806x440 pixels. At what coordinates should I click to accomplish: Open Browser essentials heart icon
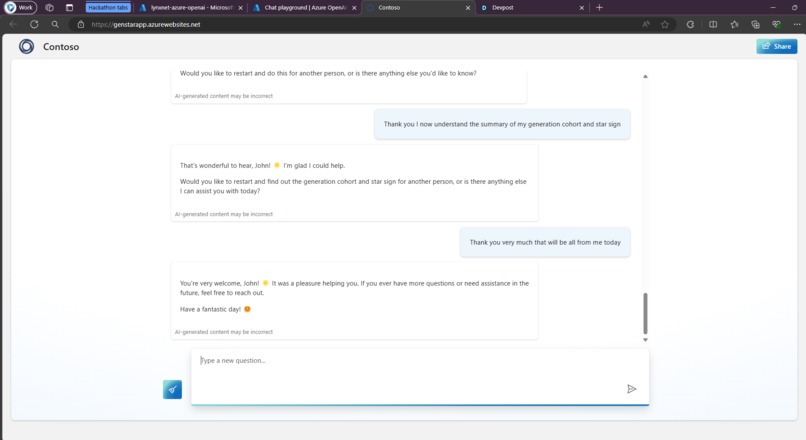(776, 24)
